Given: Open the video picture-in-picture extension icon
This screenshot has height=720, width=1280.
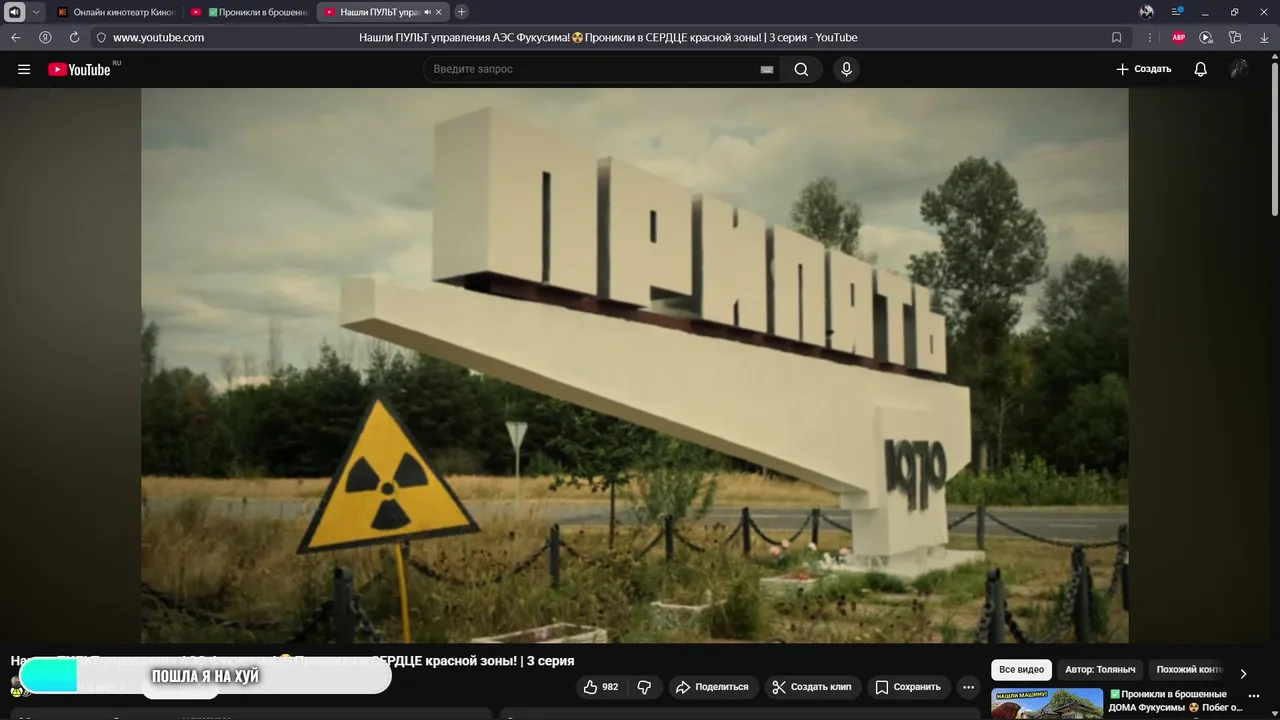Looking at the screenshot, I should [1206, 37].
